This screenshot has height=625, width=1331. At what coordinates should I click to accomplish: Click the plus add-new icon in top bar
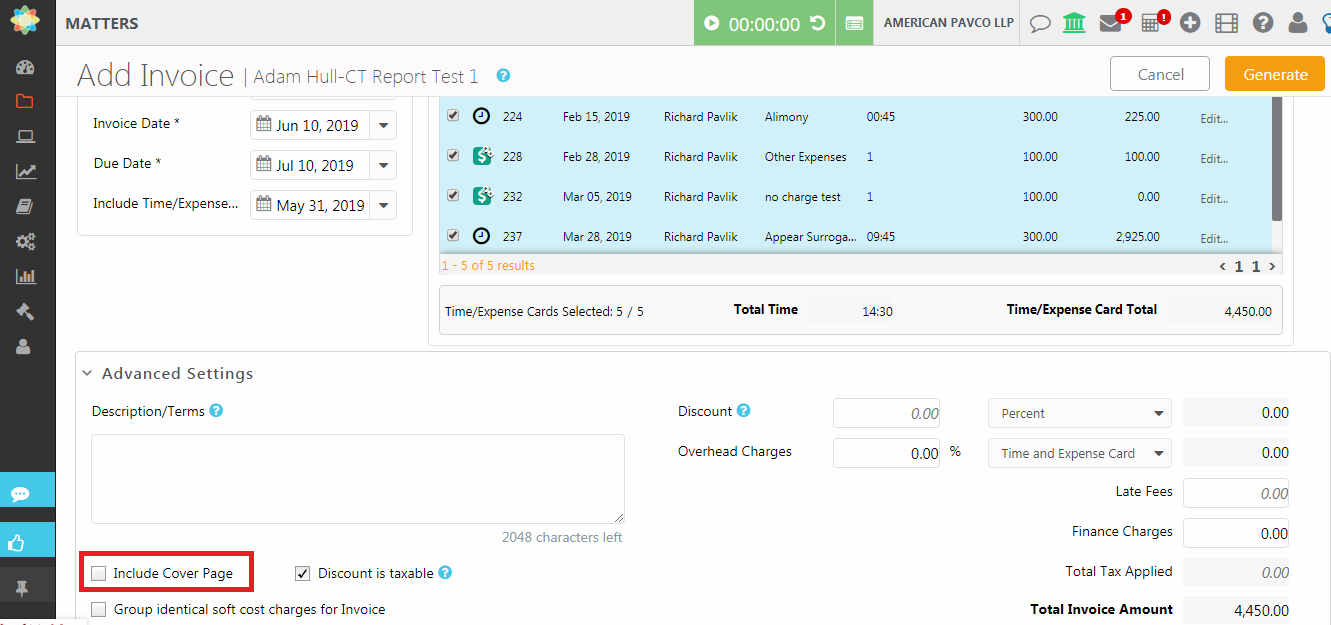tap(1189, 23)
